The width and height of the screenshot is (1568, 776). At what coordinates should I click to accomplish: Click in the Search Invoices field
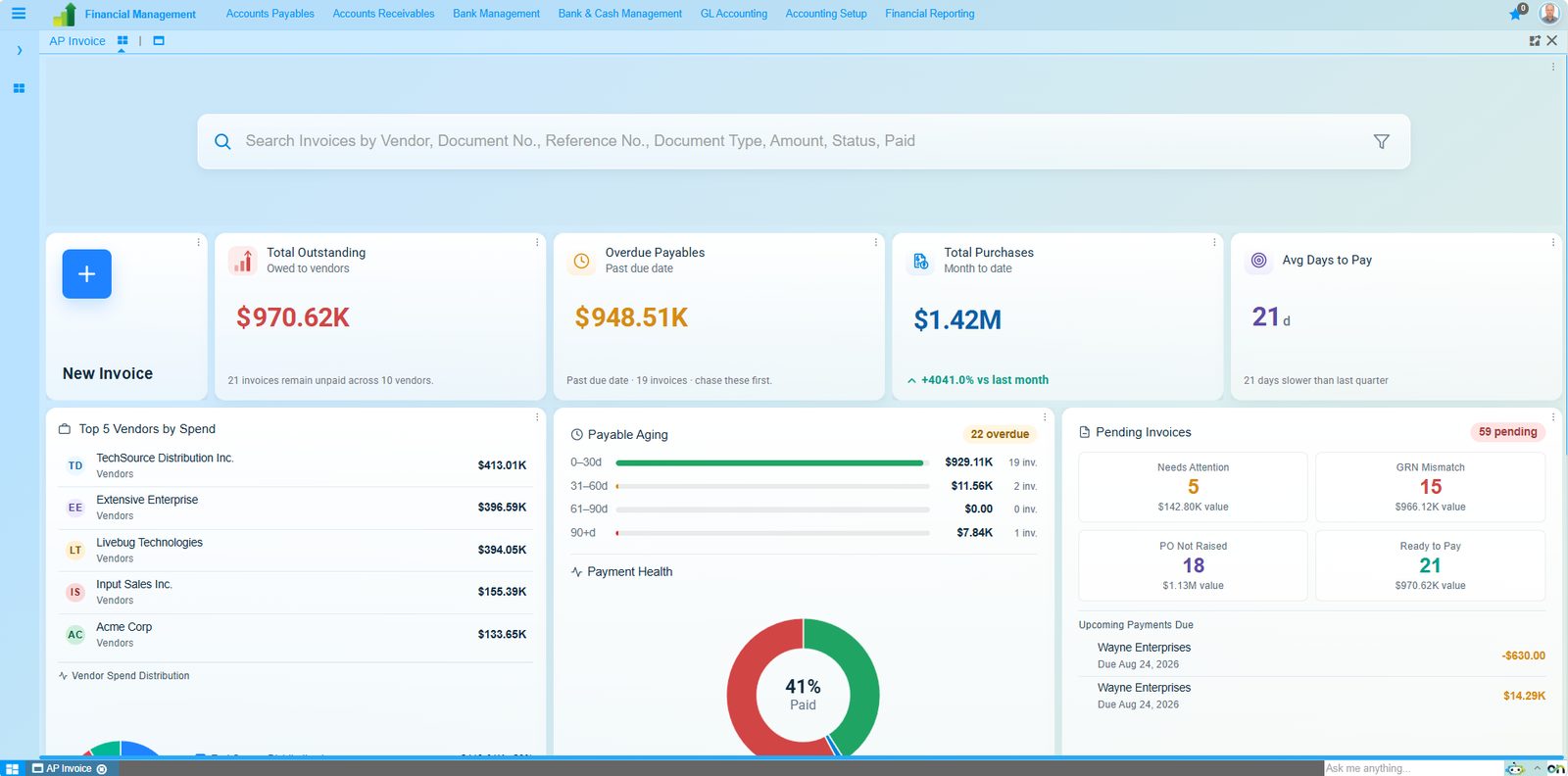[804, 141]
